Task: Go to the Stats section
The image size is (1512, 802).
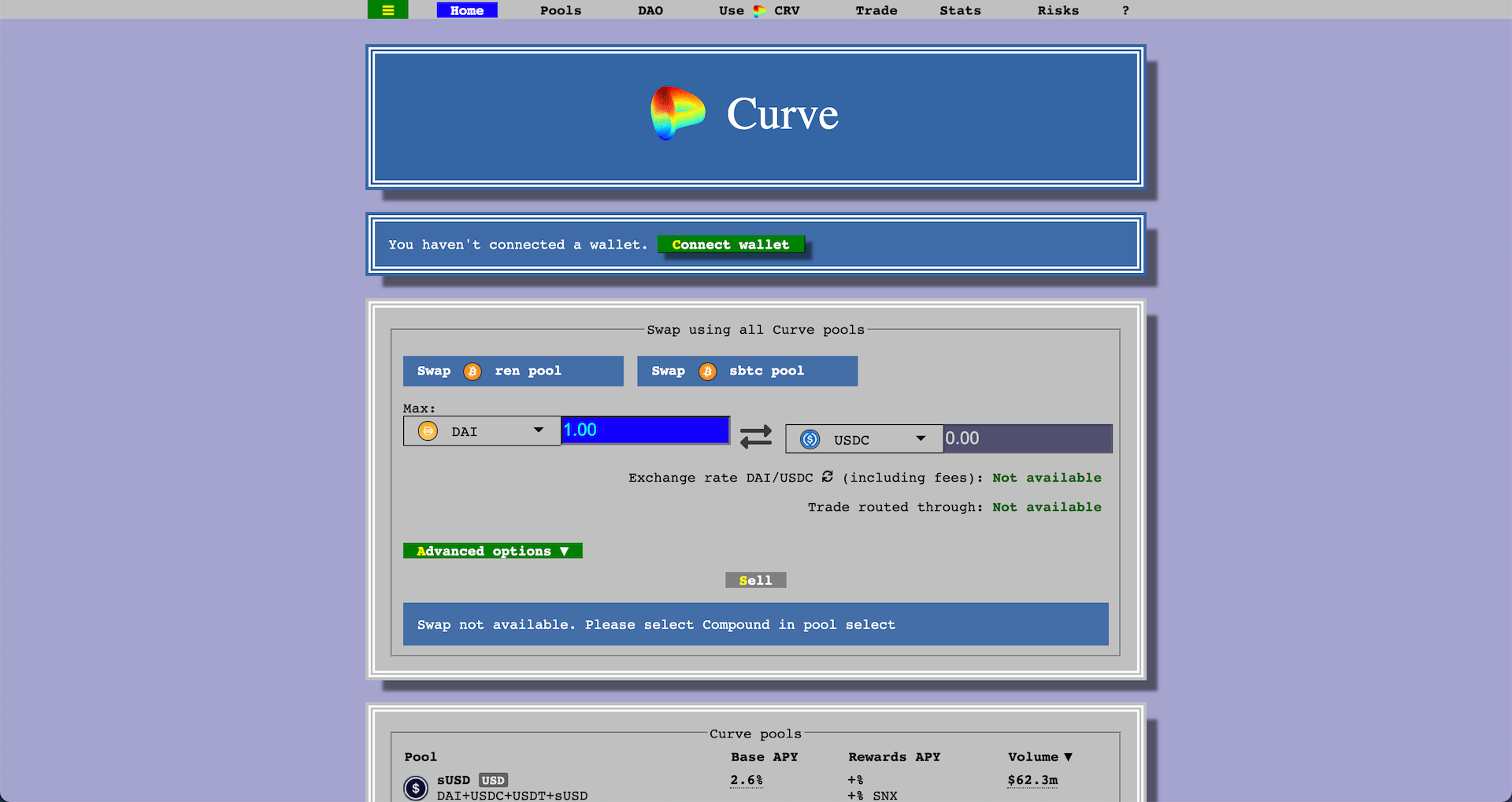Action: pos(960,10)
